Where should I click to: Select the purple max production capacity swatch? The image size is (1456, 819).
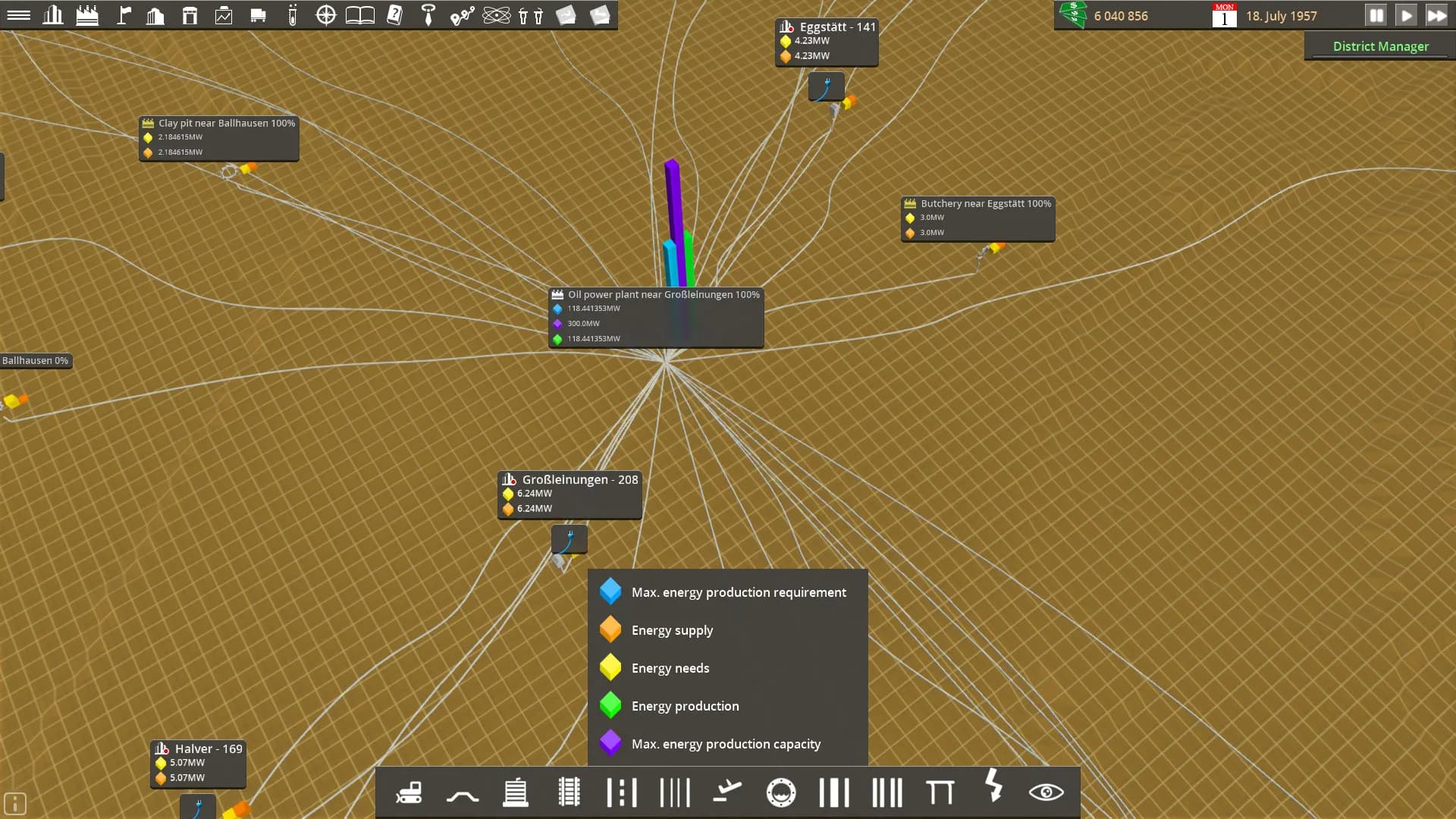pyautogui.click(x=611, y=743)
